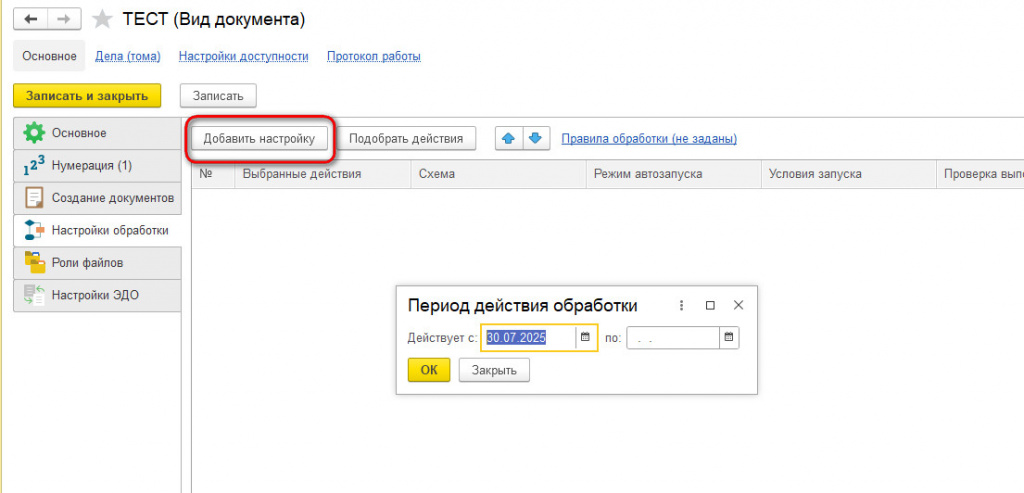Open Протокол работы link
This screenshot has width=1024, height=493.
click(x=374, y=56)
